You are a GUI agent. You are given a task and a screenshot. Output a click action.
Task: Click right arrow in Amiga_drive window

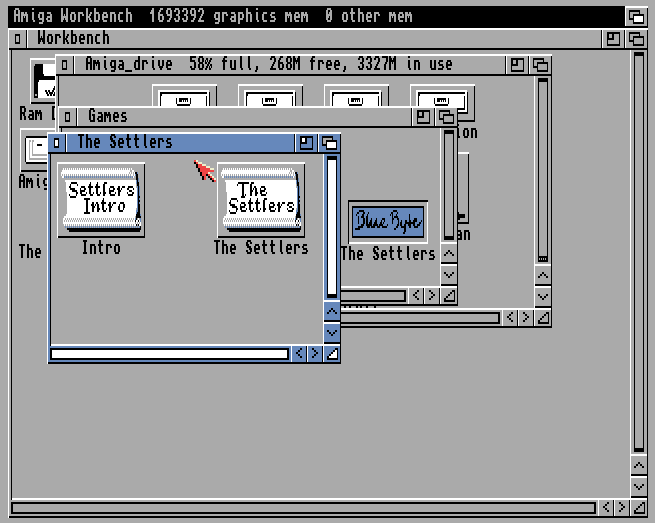[526, 318]
